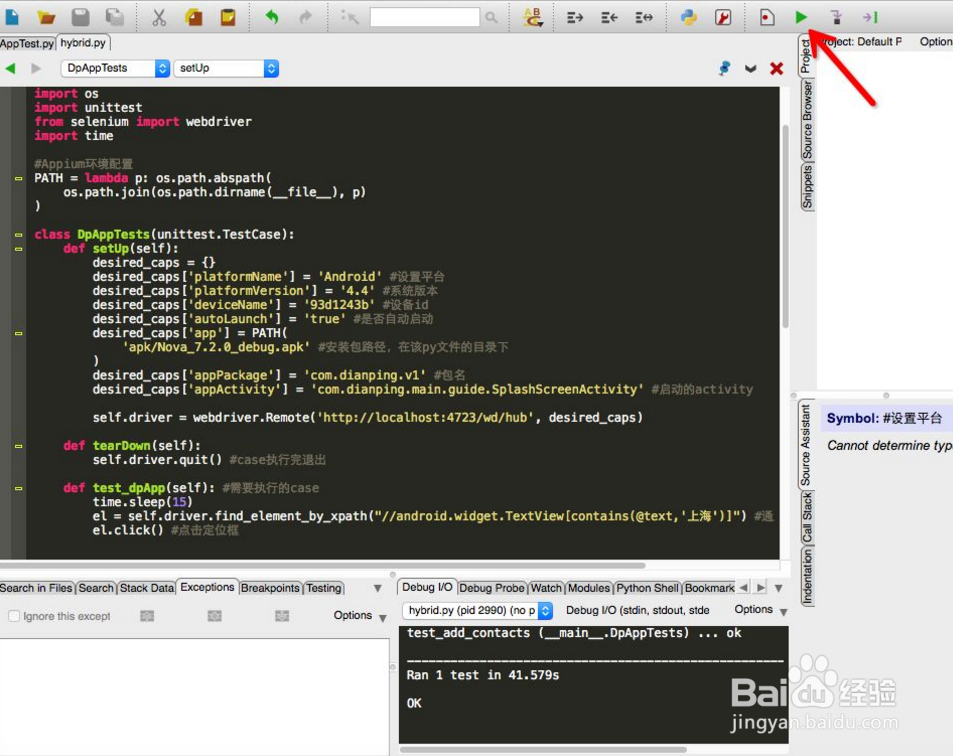Copy selection with the copy icon

click(194, 17)
